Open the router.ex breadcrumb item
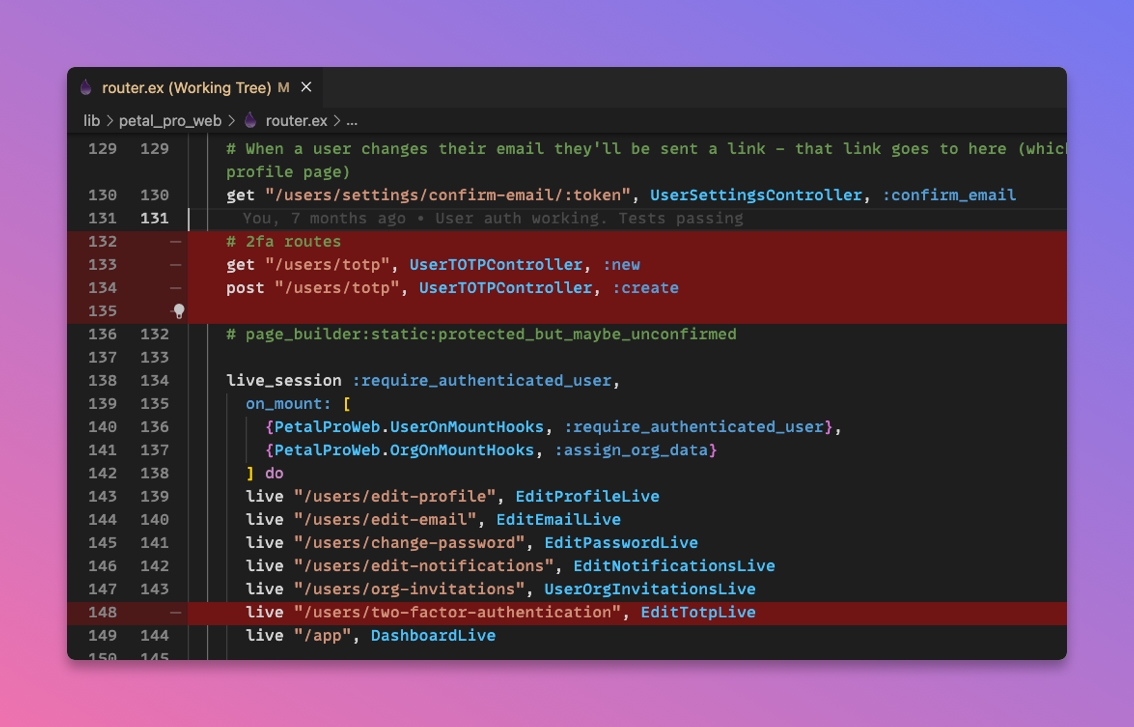 click(296, 120)
